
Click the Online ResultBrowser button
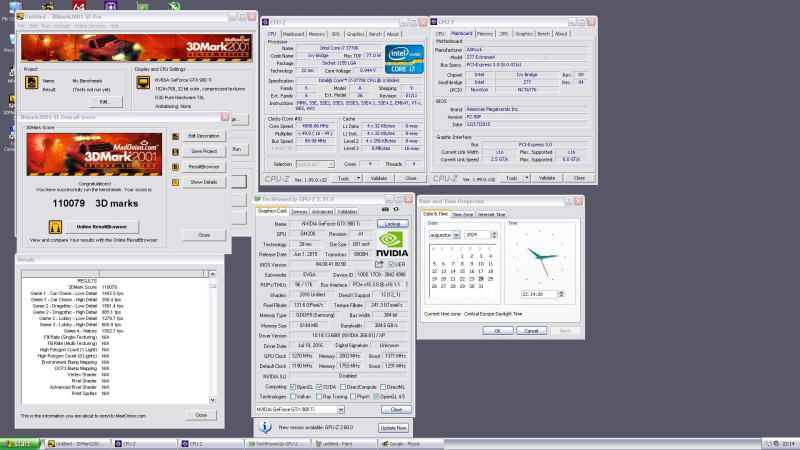(x=102, y=227)
